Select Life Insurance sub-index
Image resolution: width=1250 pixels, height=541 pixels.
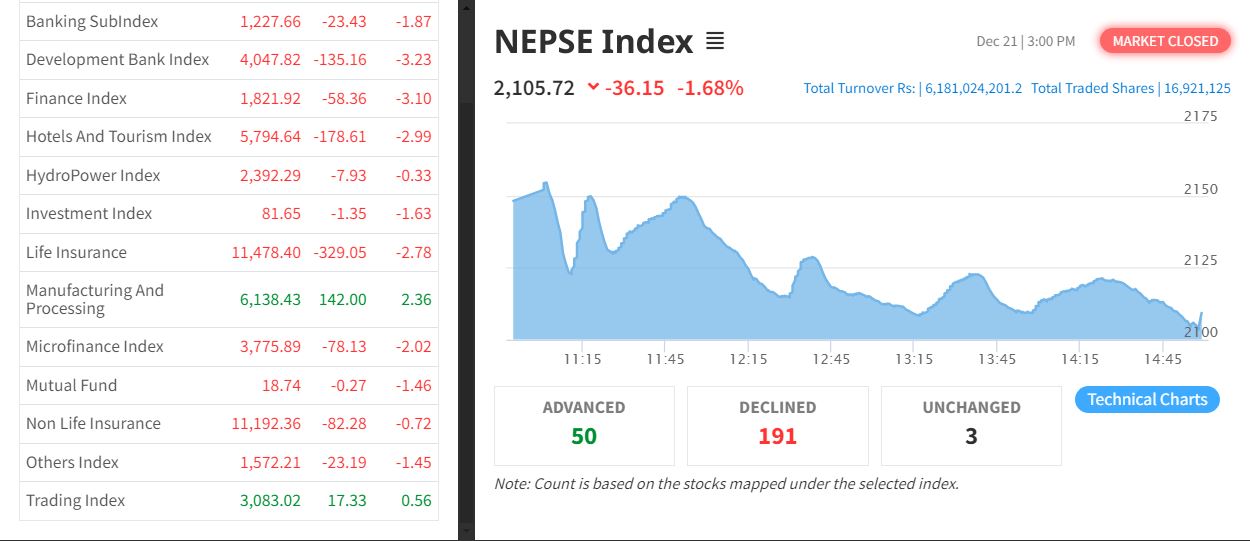coord(76,253)
